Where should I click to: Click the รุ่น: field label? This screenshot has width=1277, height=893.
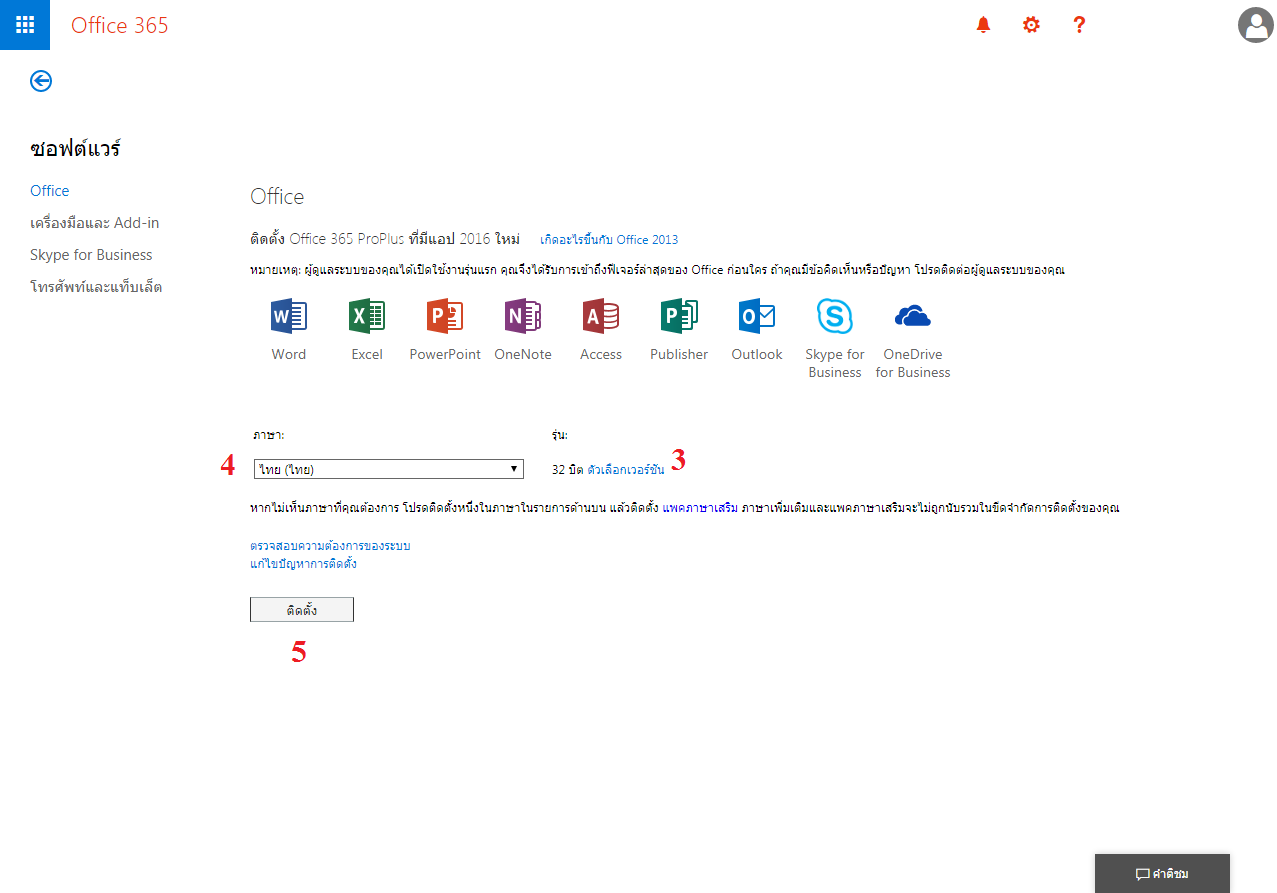(560, 436)
